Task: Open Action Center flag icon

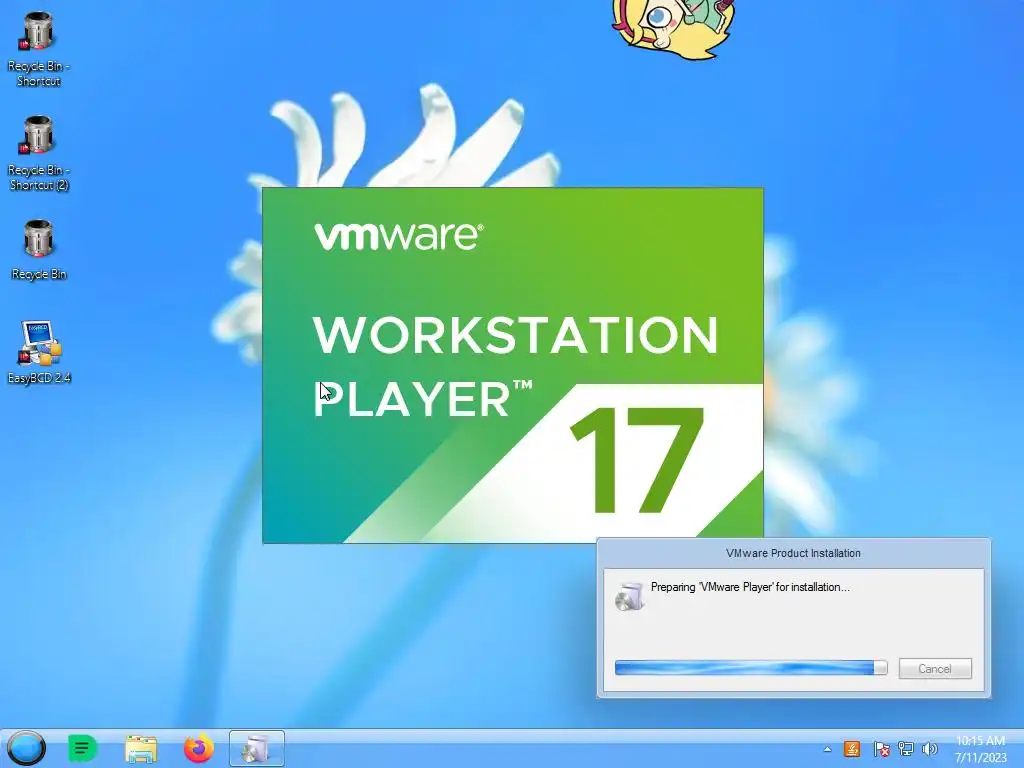Action: click(x=881, y=748)
